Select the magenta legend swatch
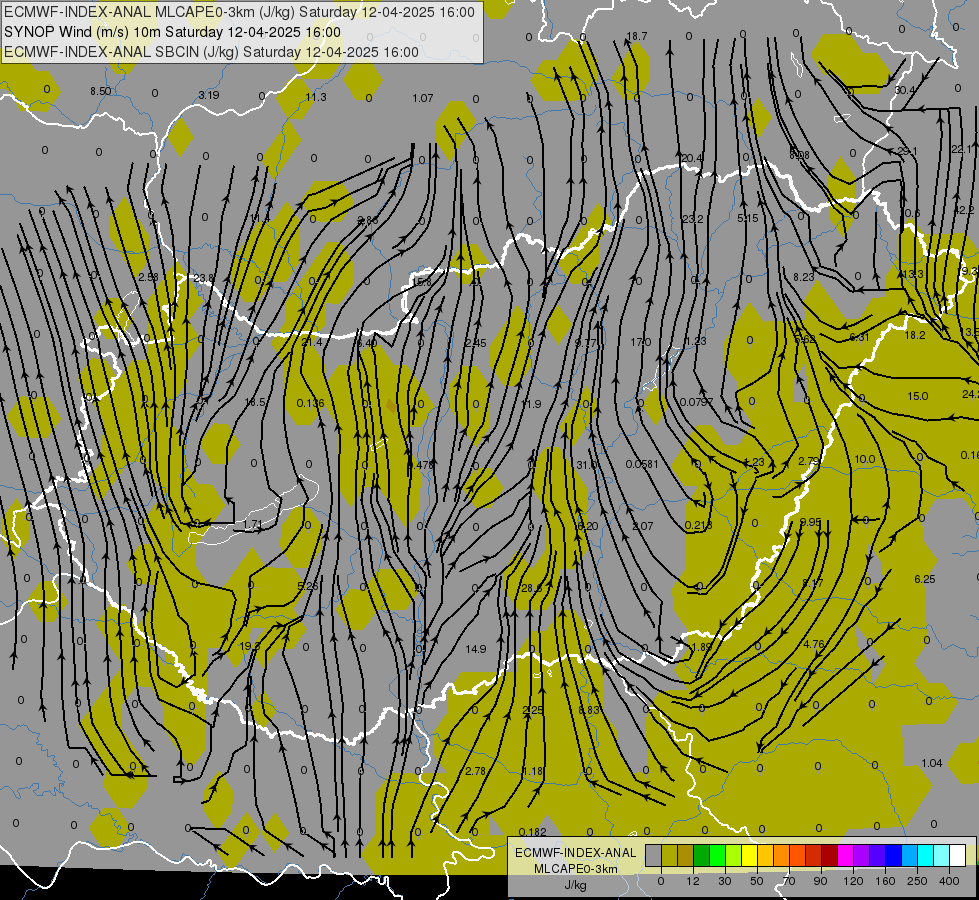 [845, 856]
